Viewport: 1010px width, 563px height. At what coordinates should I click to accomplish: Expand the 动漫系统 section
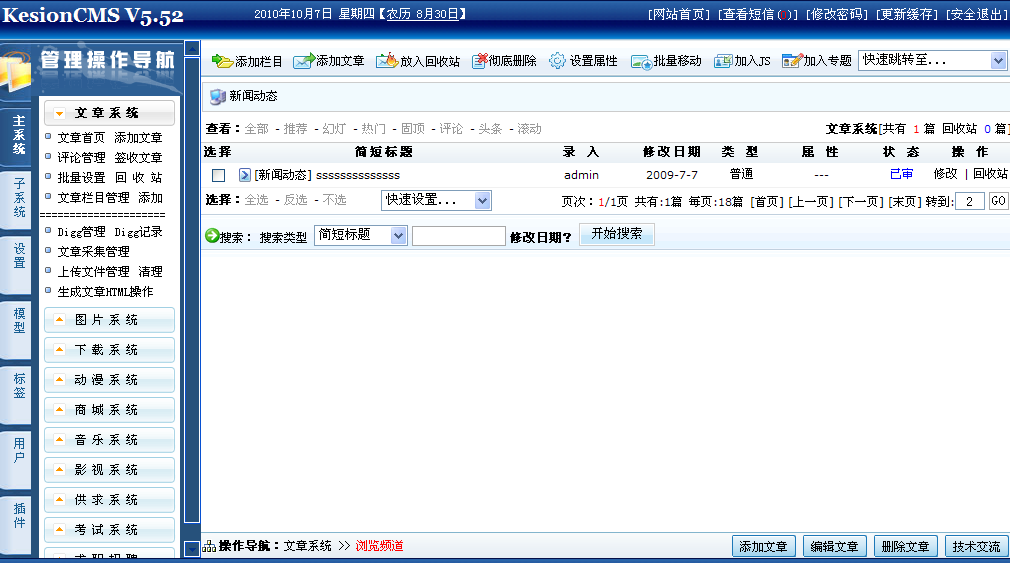coord(109,379)
